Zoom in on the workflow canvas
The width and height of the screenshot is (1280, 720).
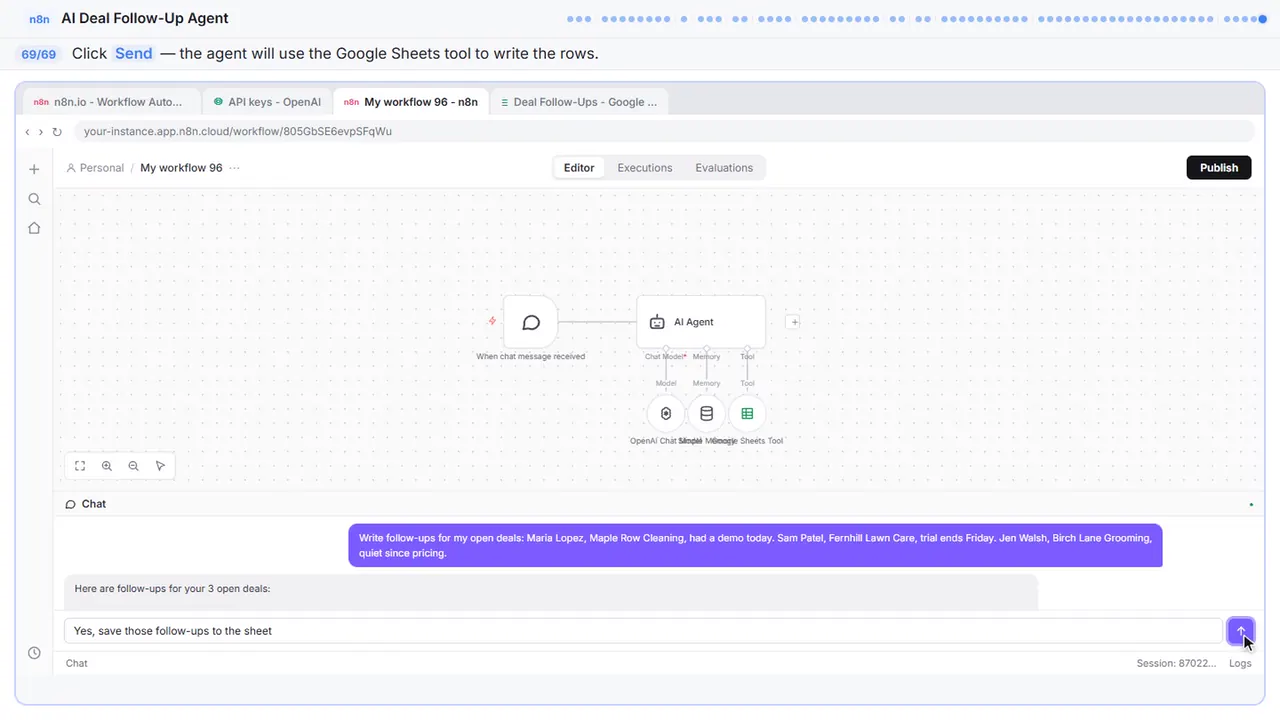pos(107,466)
